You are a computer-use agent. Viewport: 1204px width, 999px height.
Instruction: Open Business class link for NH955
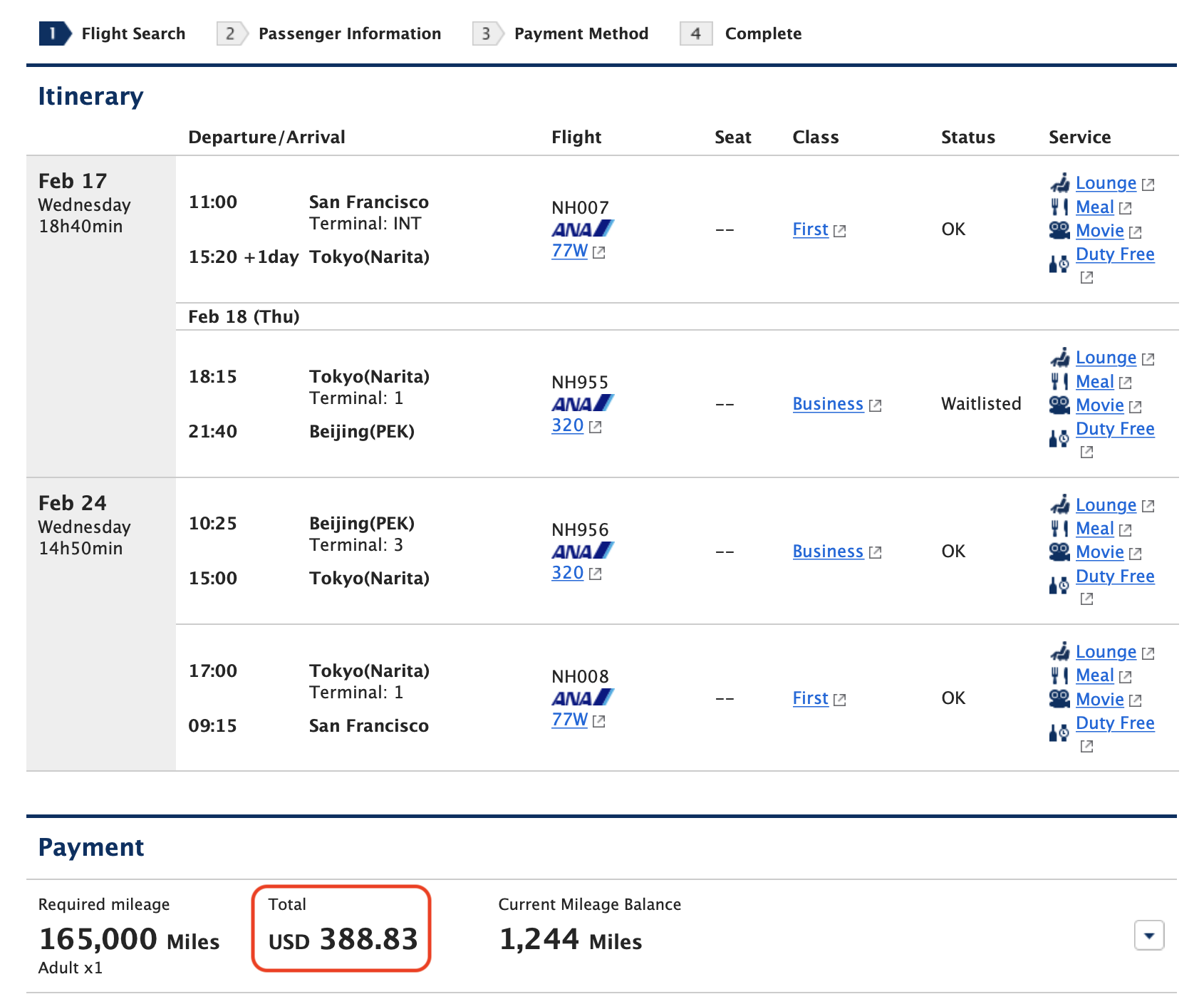point(828,404)
